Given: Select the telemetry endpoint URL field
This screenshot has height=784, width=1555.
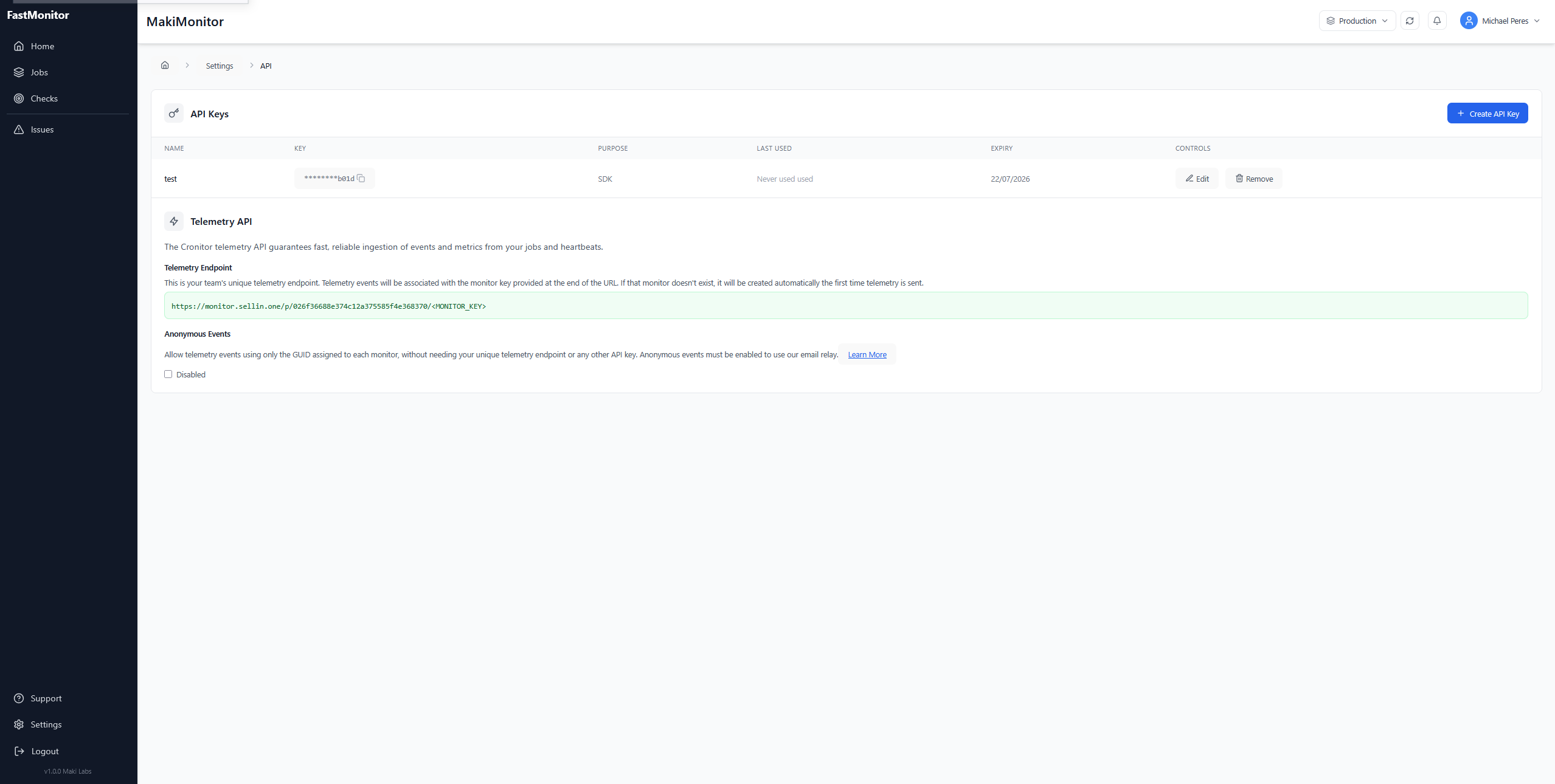Looking at the screenshot, I should 845,306.
